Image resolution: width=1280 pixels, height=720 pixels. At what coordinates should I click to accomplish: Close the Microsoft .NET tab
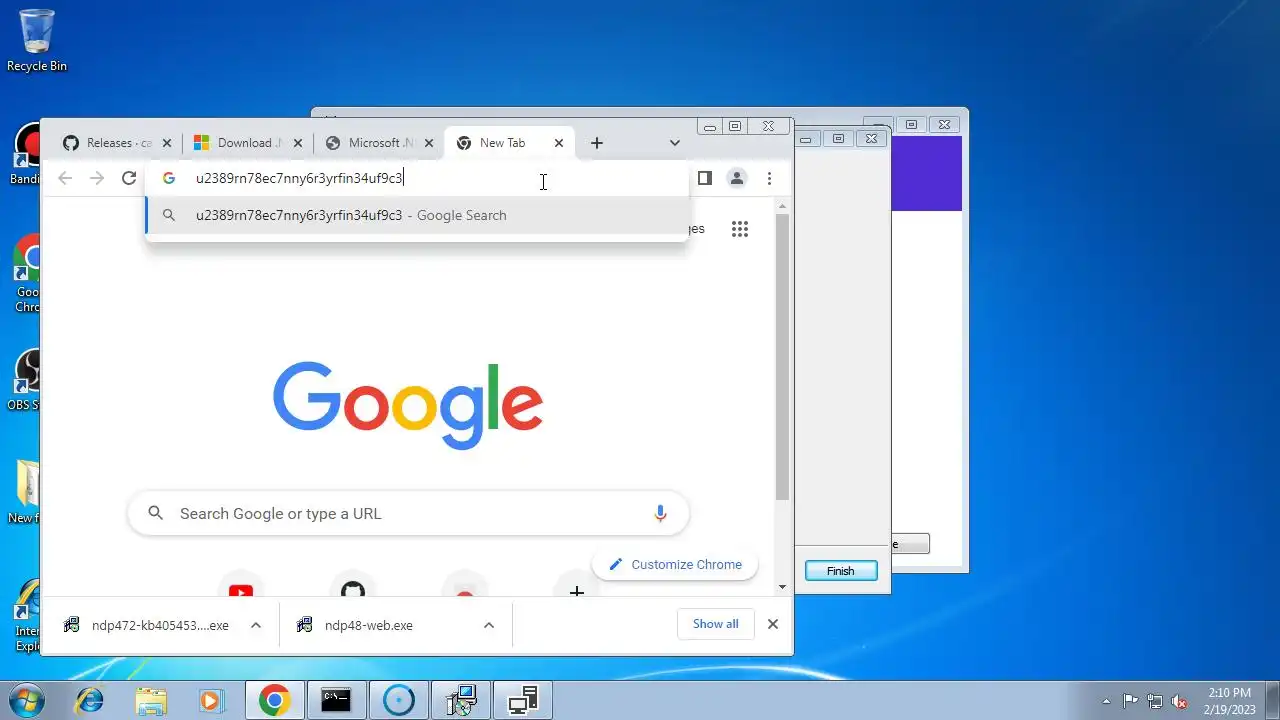(429, 143)
